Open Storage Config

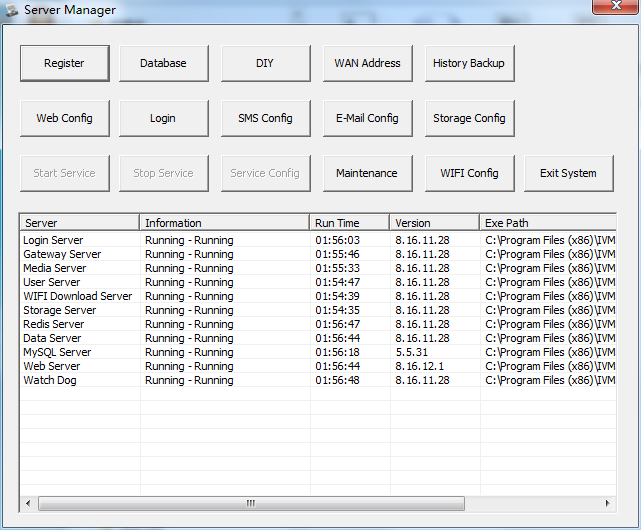469,118
